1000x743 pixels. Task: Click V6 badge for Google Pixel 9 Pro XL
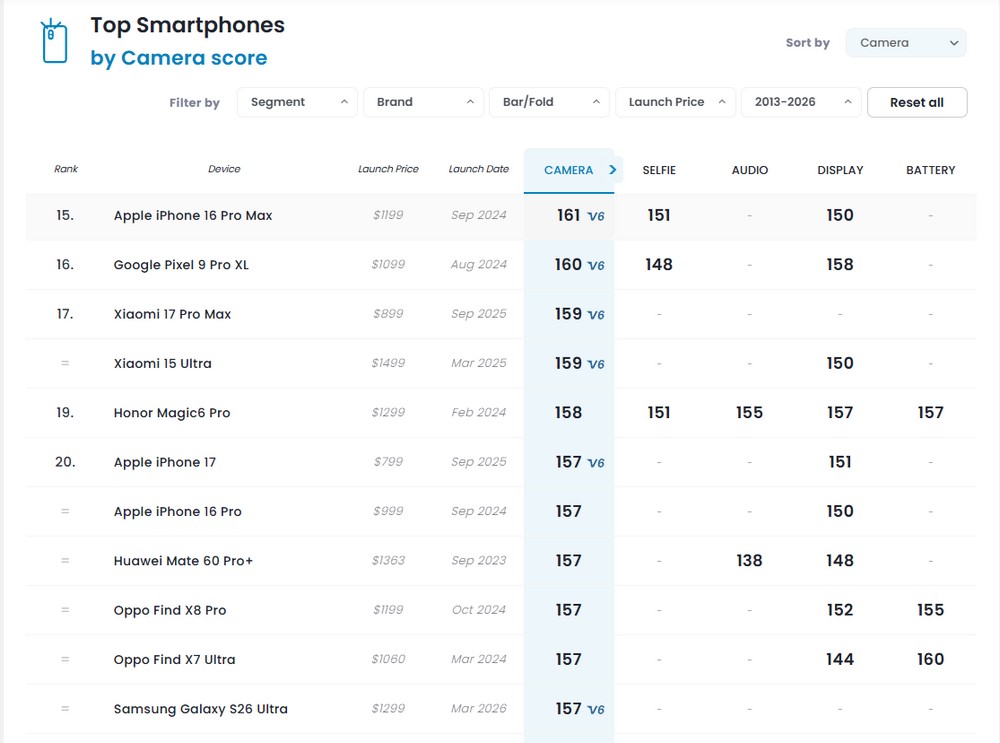(596, 265)
